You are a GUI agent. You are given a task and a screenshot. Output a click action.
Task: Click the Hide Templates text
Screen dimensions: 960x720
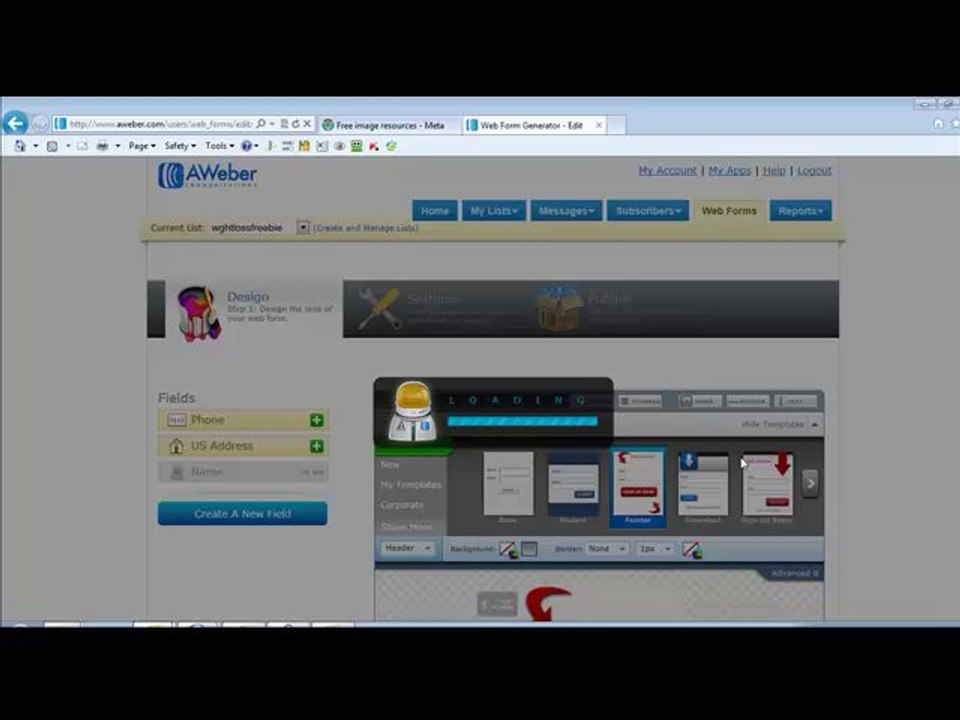click(772, 424)
